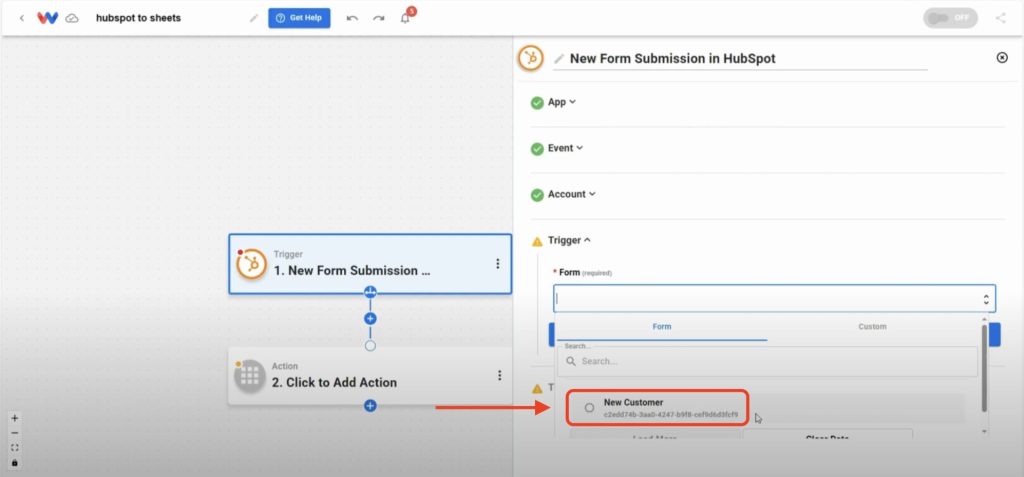Switch to the Custom tab
The width and height of the screenshot is (1024, 477).
click(872, 327)
